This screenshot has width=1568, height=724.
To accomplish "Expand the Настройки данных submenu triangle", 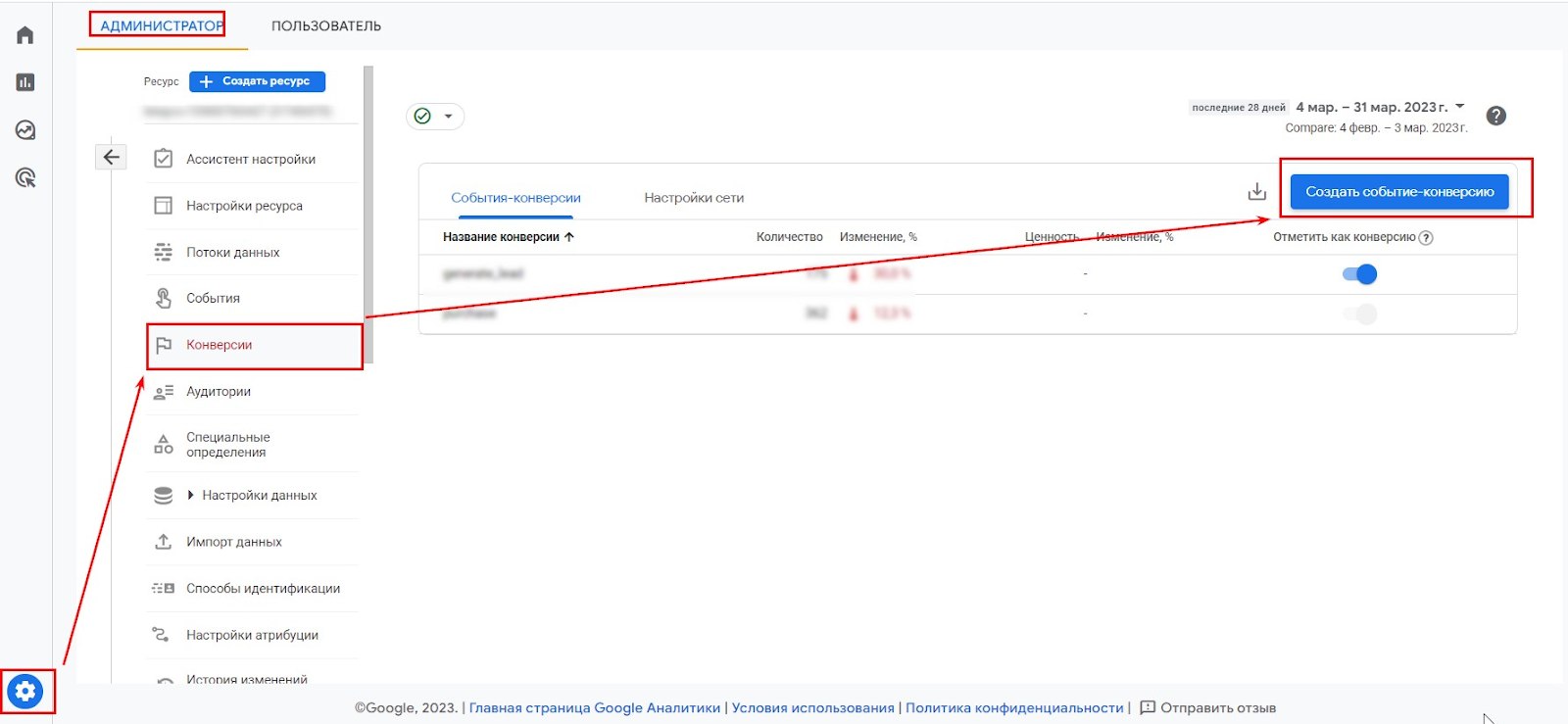I will click(x=190, y=495).
